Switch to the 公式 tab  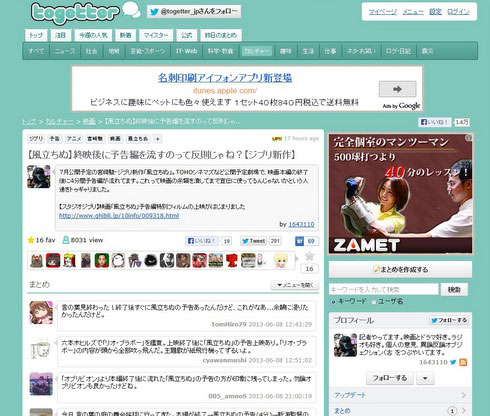(x=186, y=35)
